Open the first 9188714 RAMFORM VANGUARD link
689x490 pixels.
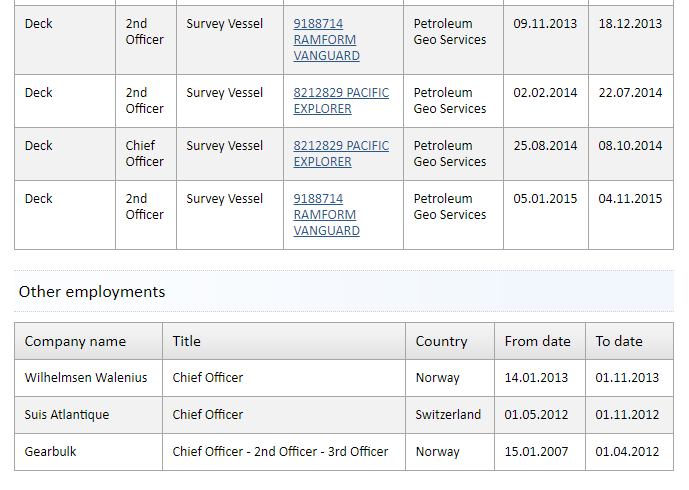326,40
